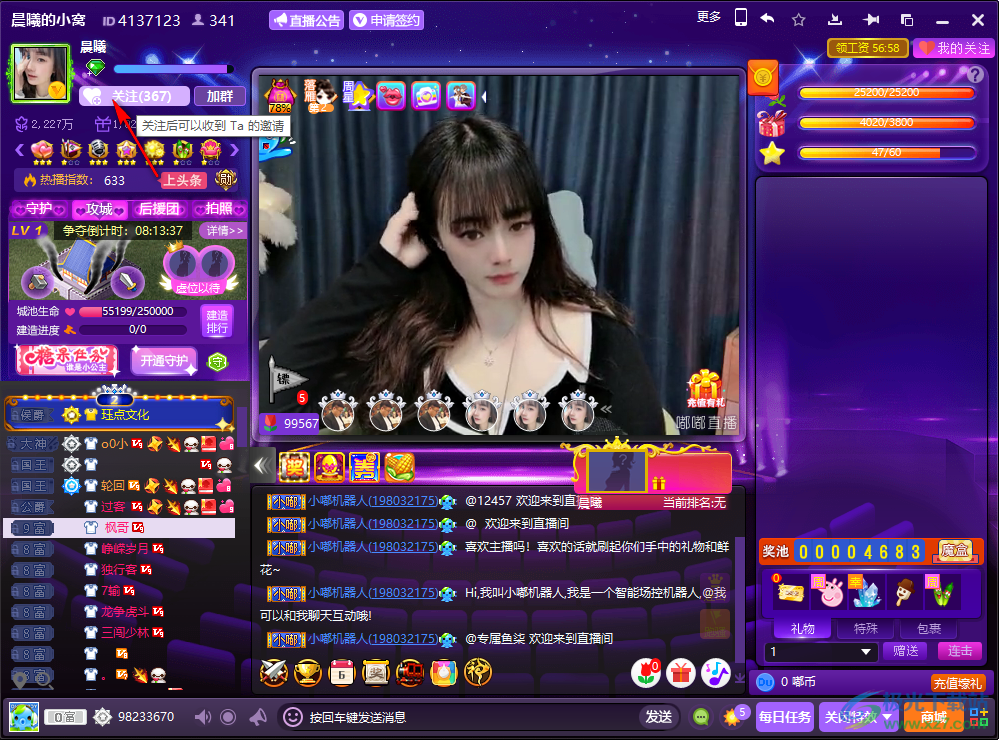Image resolution: width=999 pixels, height=740 pixels.
Task: Select user 枫哥 in viewer list
Action: tap(120, 528)
